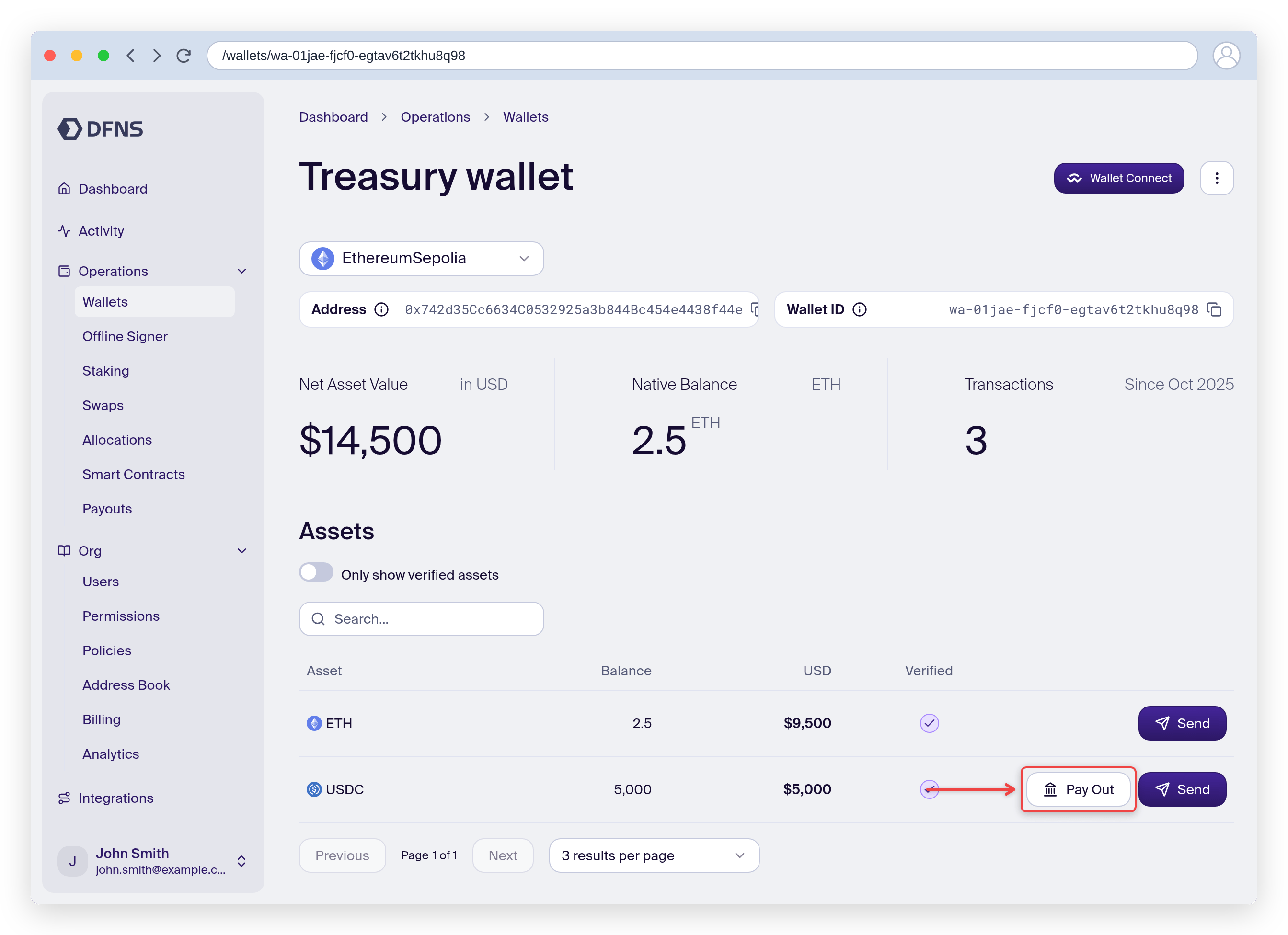The width and height of the screenshot is (1288, 935).
Task: Click the 5,000 USDC balance value
Action: (x=632, y=789)
